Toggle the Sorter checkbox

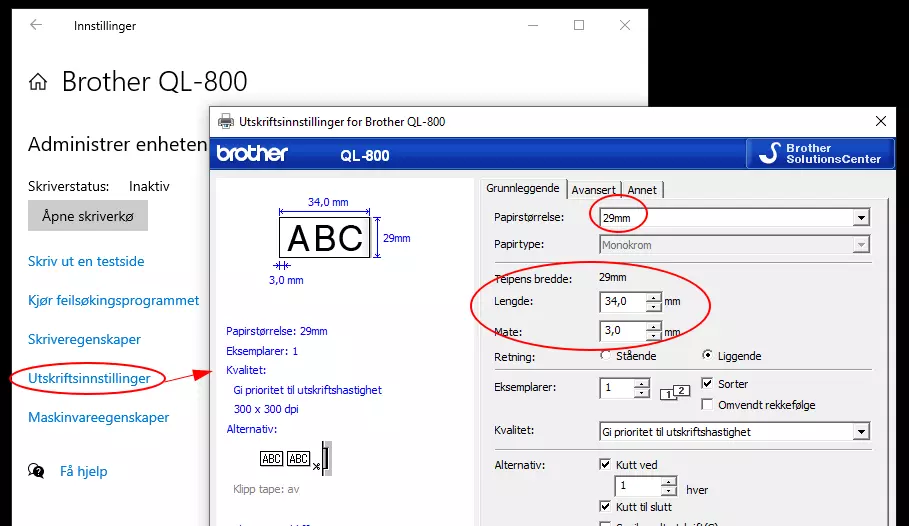[707, 383]
